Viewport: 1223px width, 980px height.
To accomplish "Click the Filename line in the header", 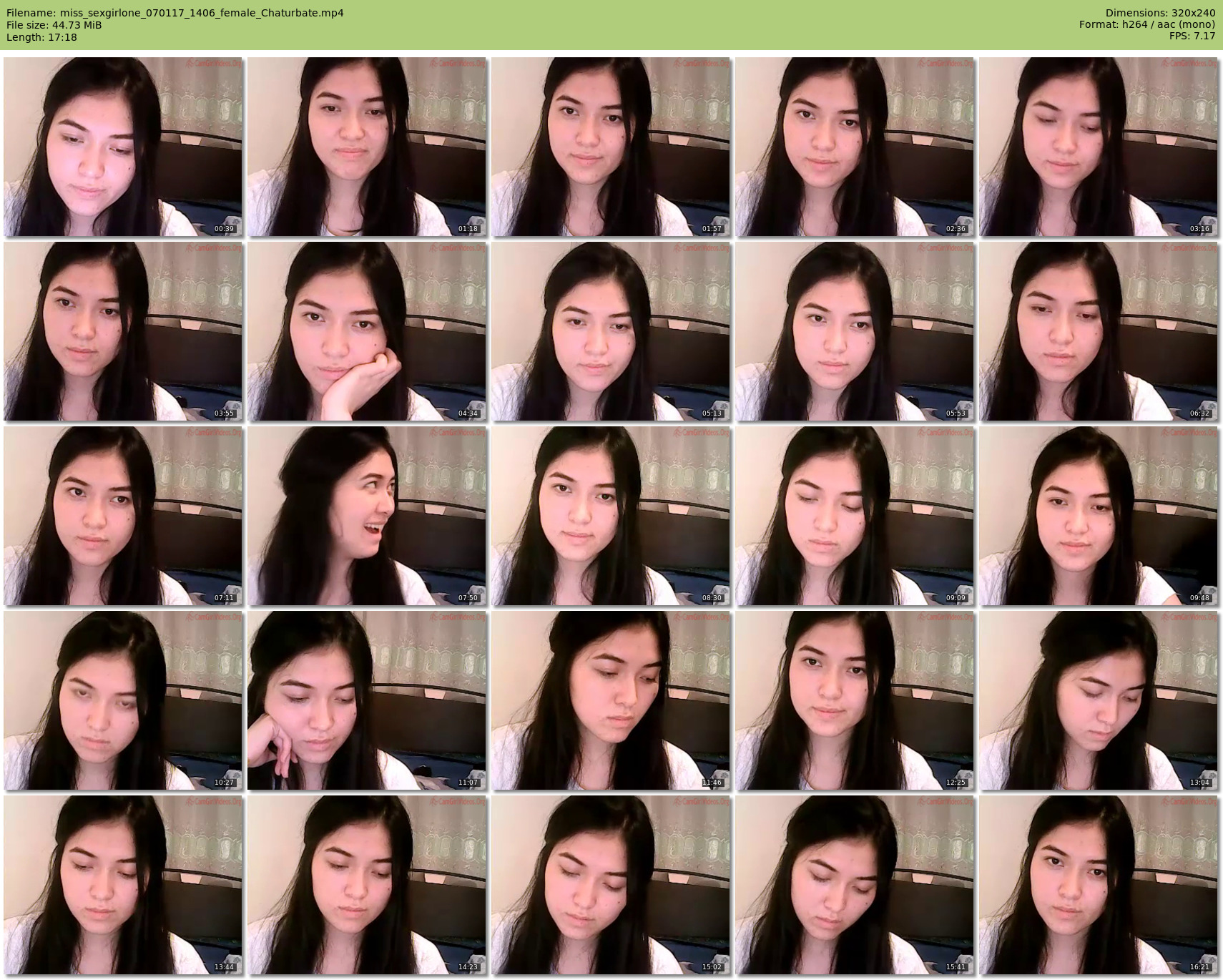I will pos(175,13).
